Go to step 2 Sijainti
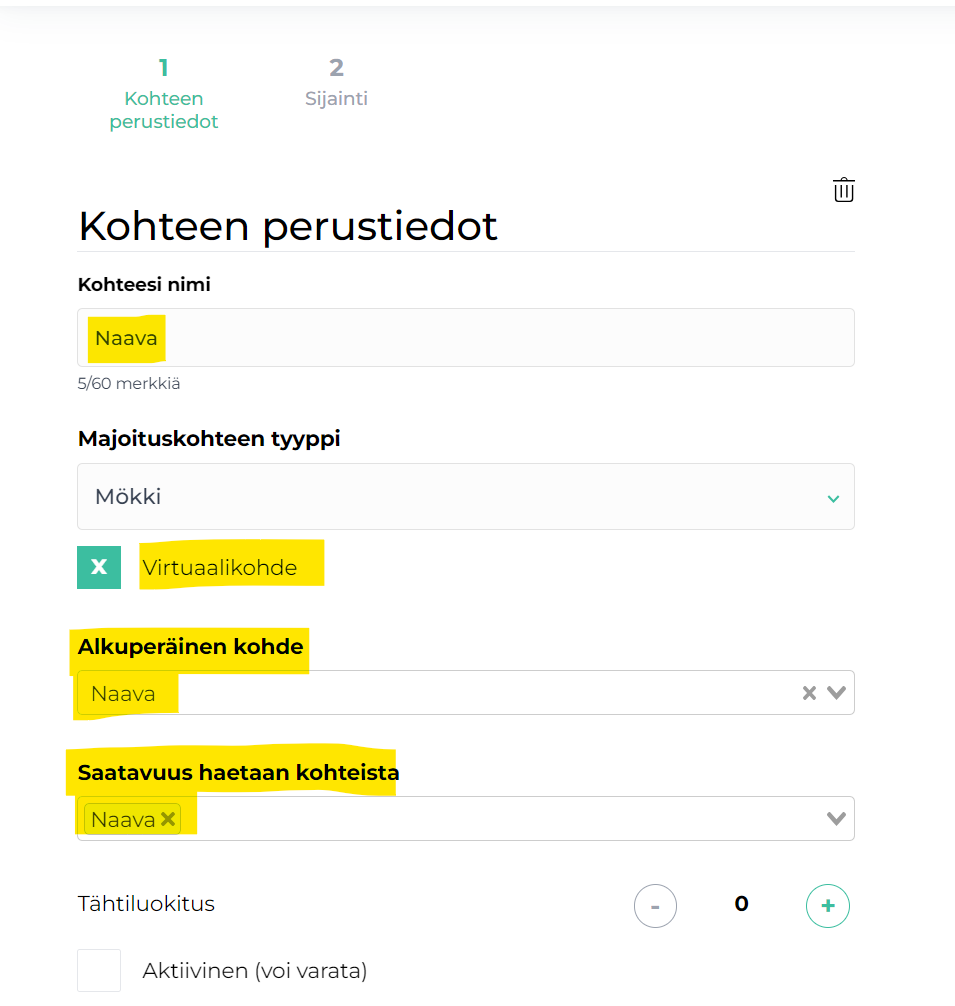Image resolution: width=955 pixels, height=1006 pixels. [x=336, y=83]
